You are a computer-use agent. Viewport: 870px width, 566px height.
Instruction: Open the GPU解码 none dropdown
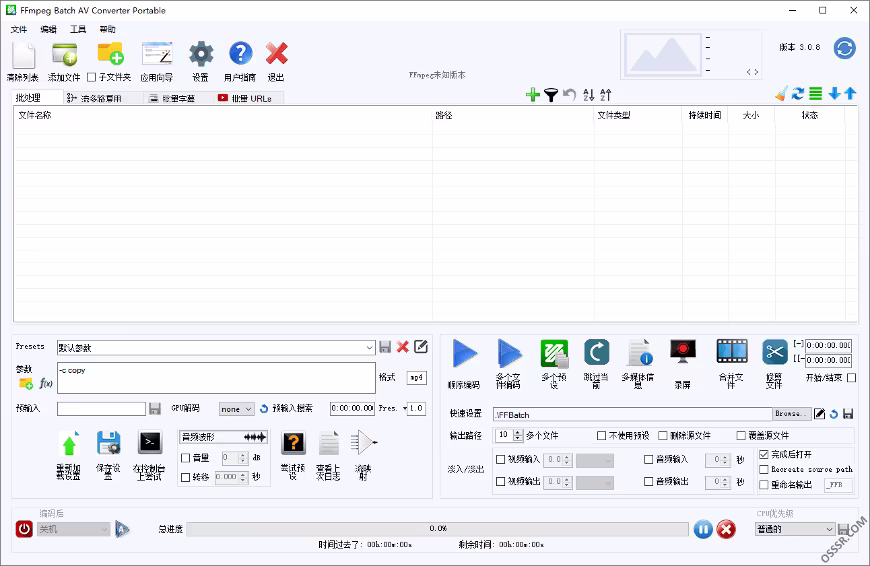(236, 409)
